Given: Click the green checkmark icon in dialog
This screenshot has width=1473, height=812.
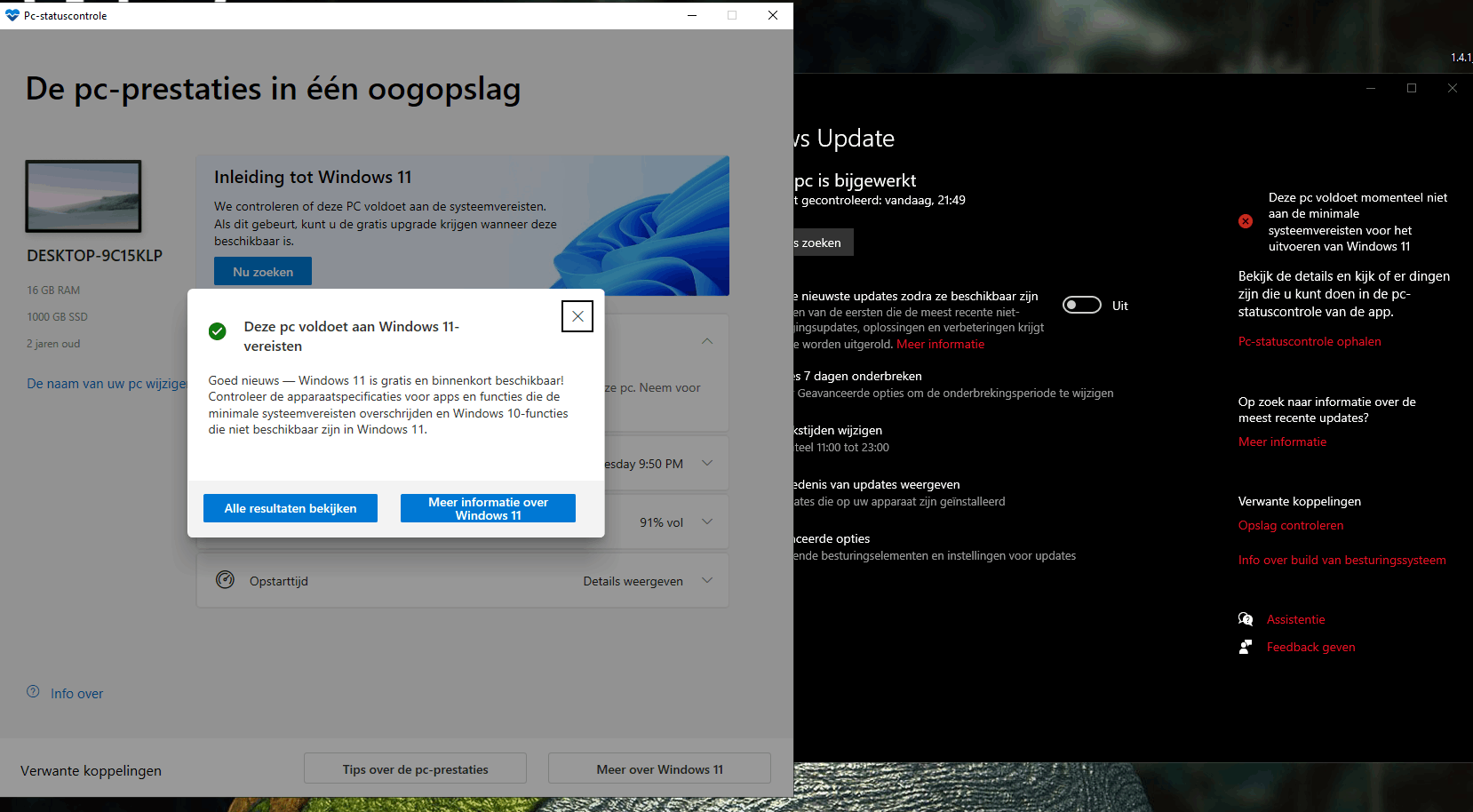Looking at the screenshot, I should [218, 331].
